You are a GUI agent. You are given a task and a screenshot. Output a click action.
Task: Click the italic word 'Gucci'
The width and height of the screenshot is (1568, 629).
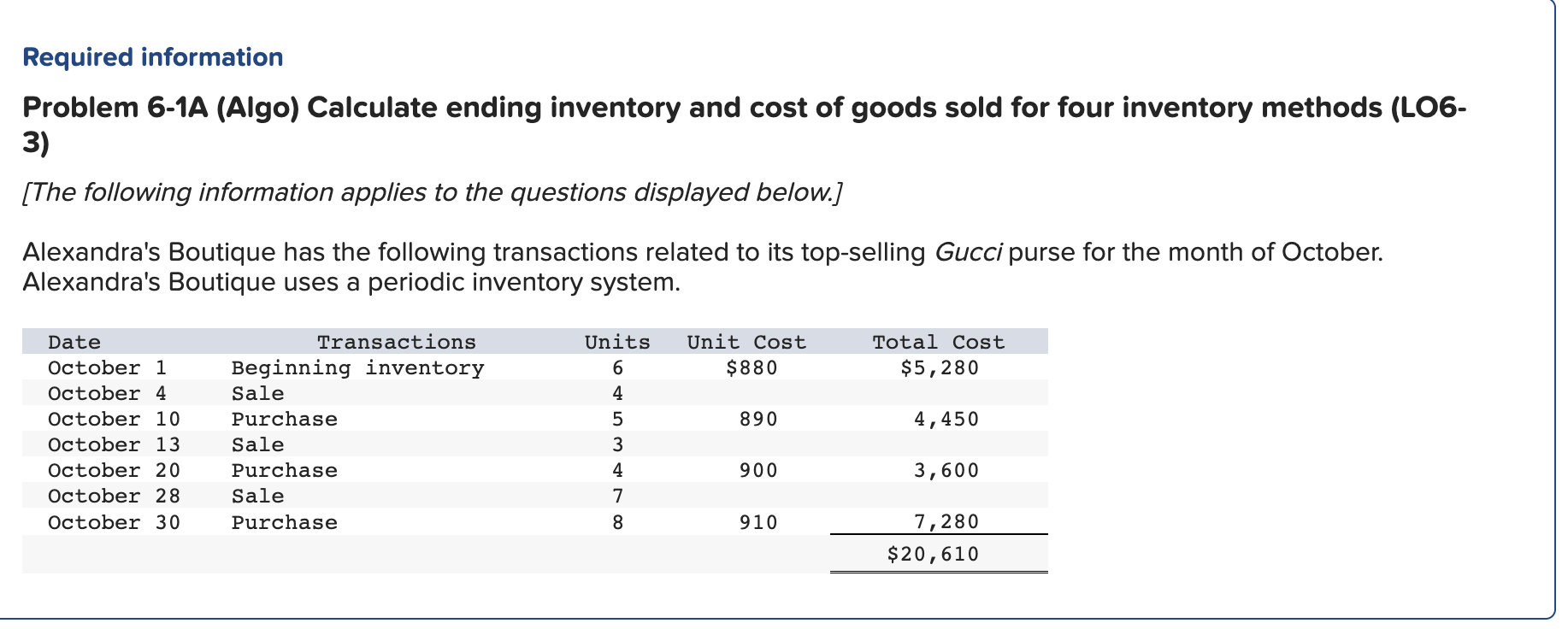968,252
